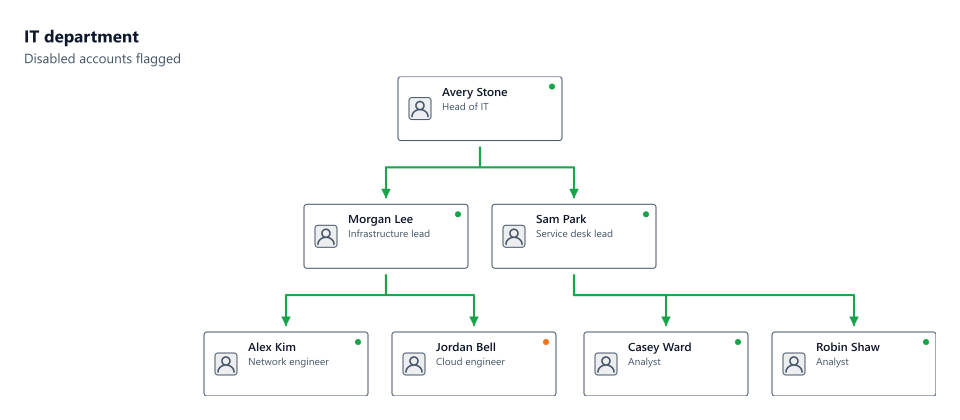Select the name Casey Ward

[x=659, y=347]
